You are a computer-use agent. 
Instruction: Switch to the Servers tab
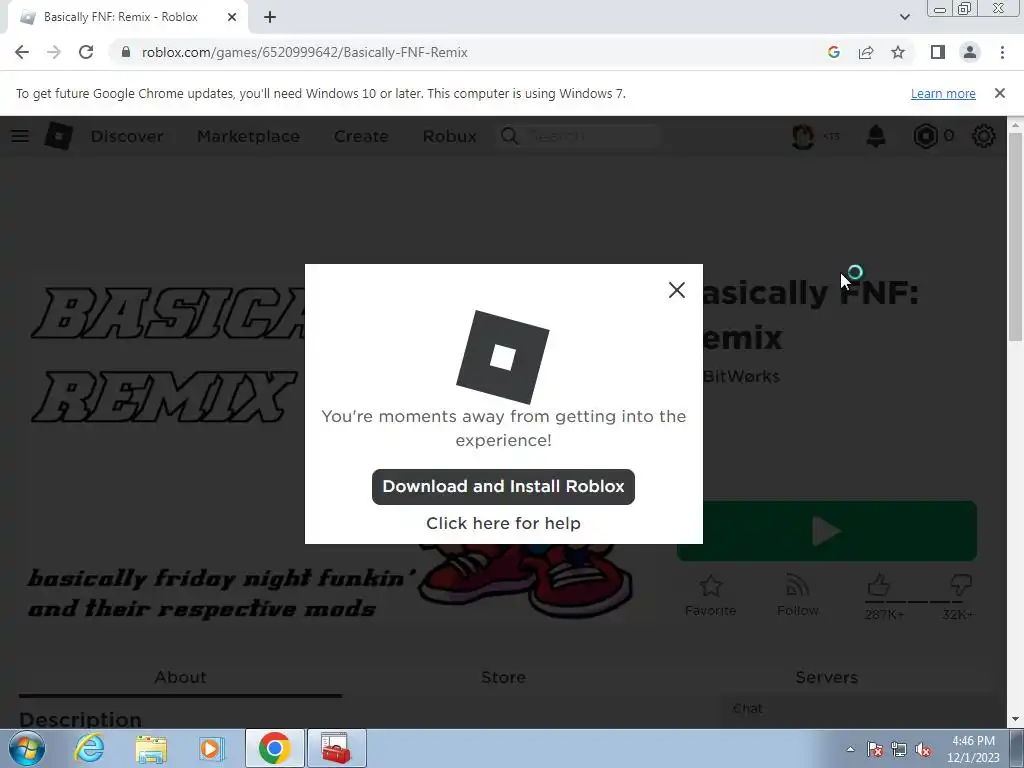point(826,677)
